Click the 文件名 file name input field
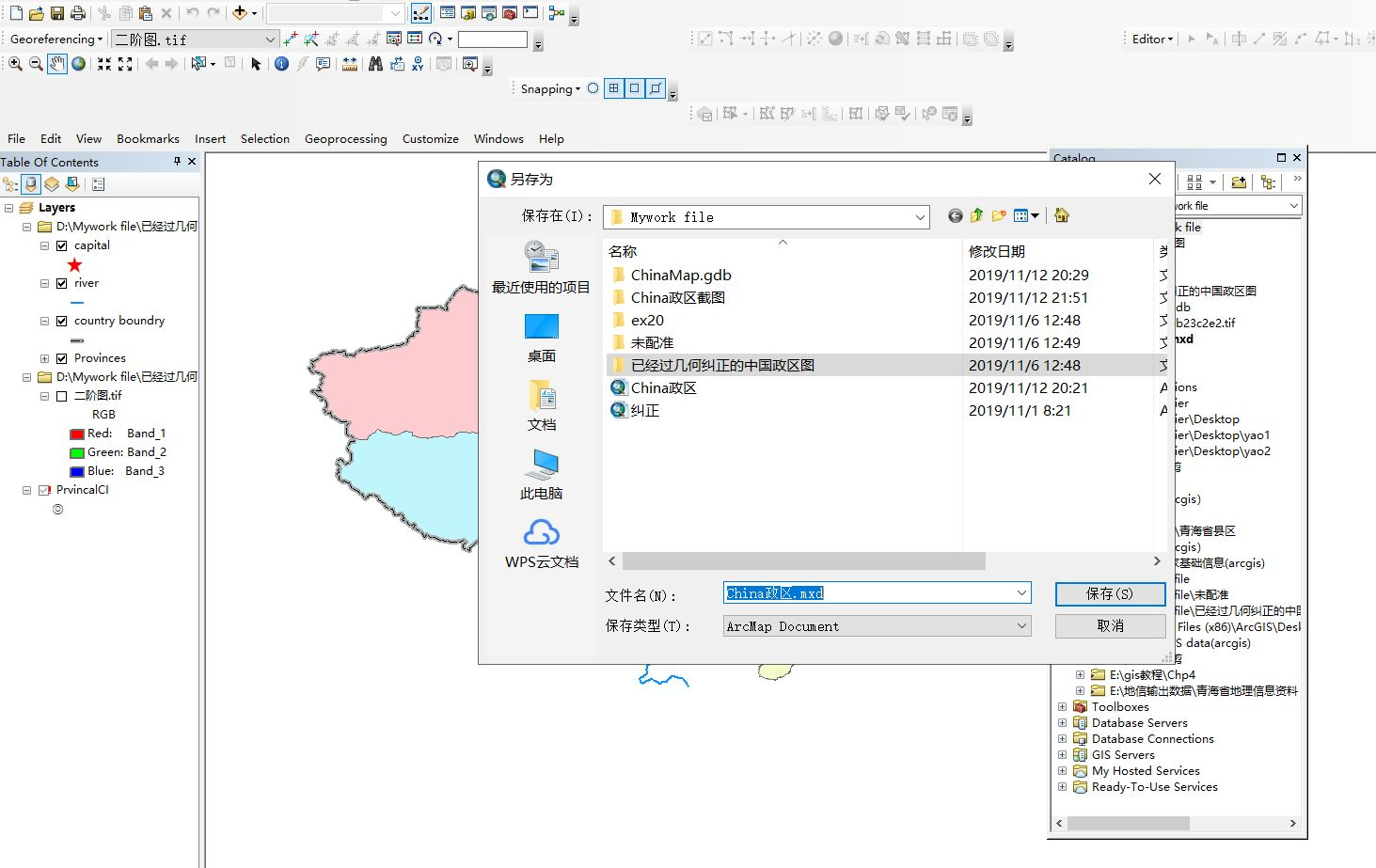Viewport: 1376px width, 868px height. click(x=877, y=592)
